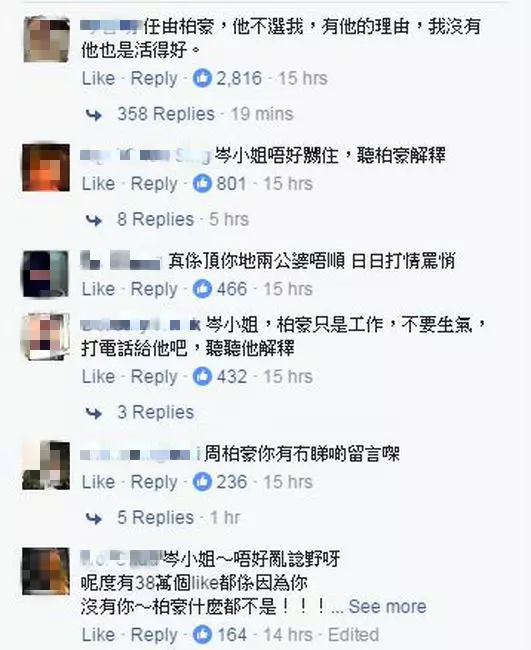This screenshot has width=531, height=650.
Task: Expand the 5 Replies thread
Action: pos(155,518)
